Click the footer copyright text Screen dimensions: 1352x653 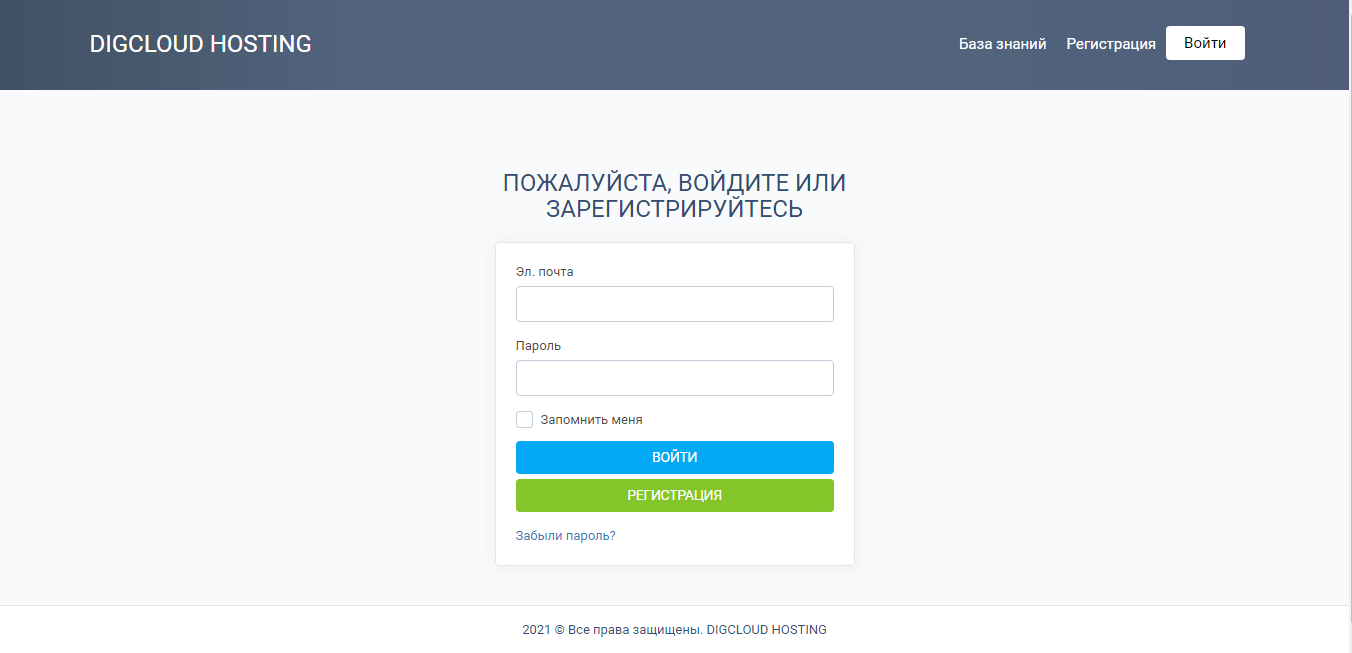[675, 630]
